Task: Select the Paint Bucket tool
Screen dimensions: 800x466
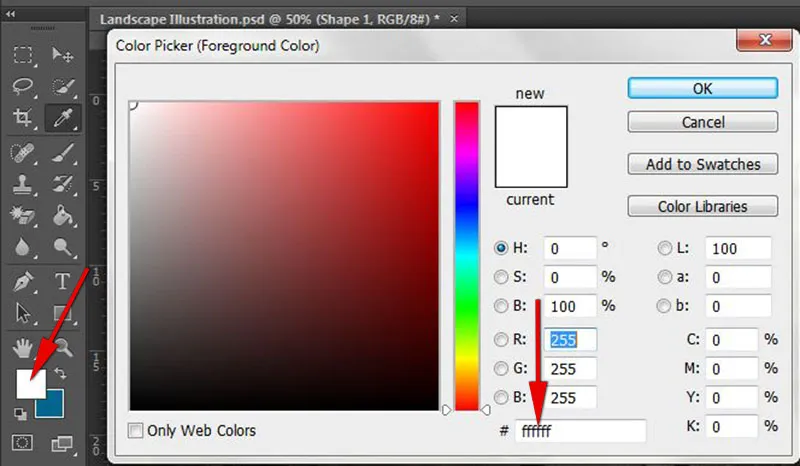Action: click(x=63, y=215)
